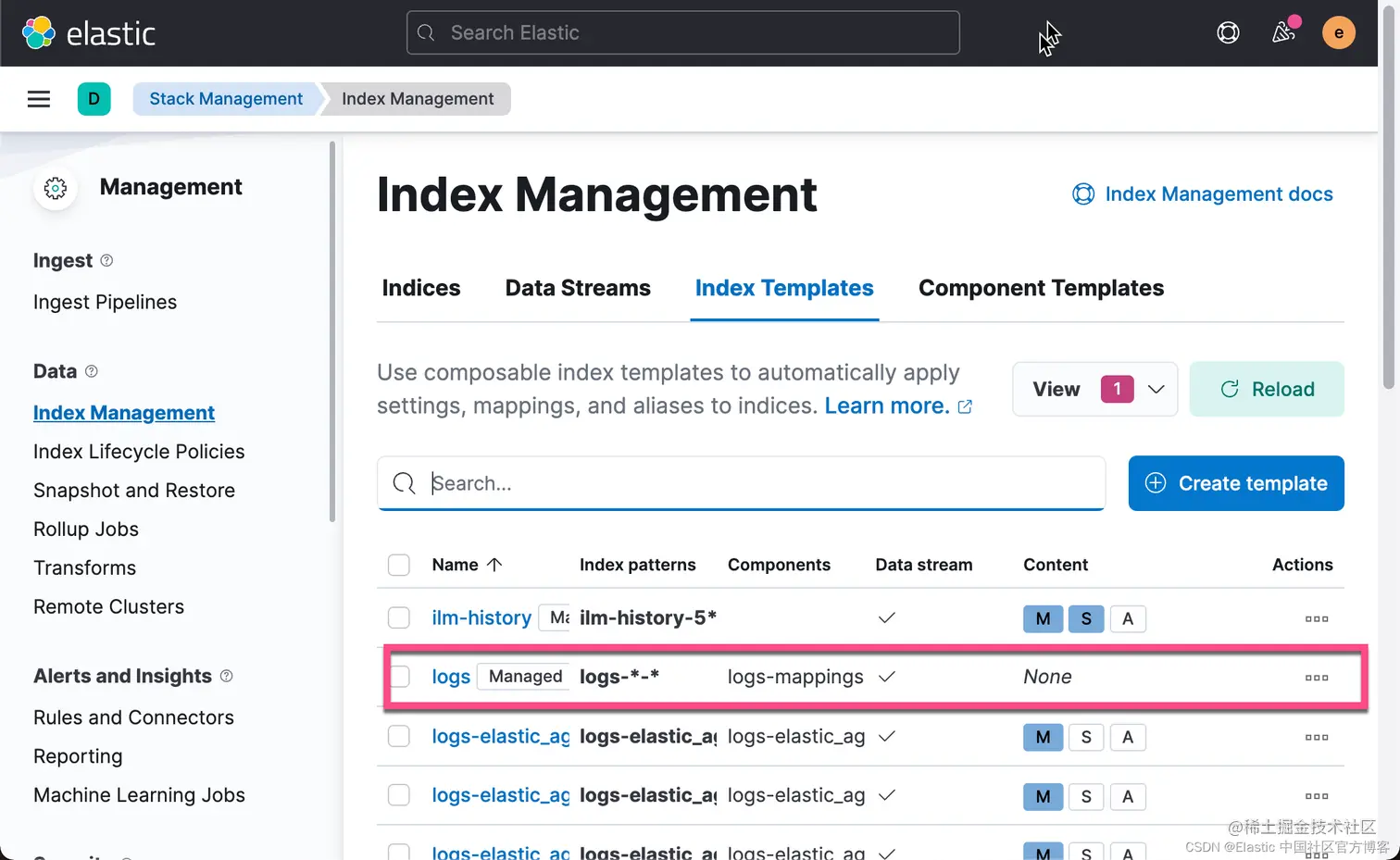
Task: Open Reporting in sidebar
Action: [78, 757]
